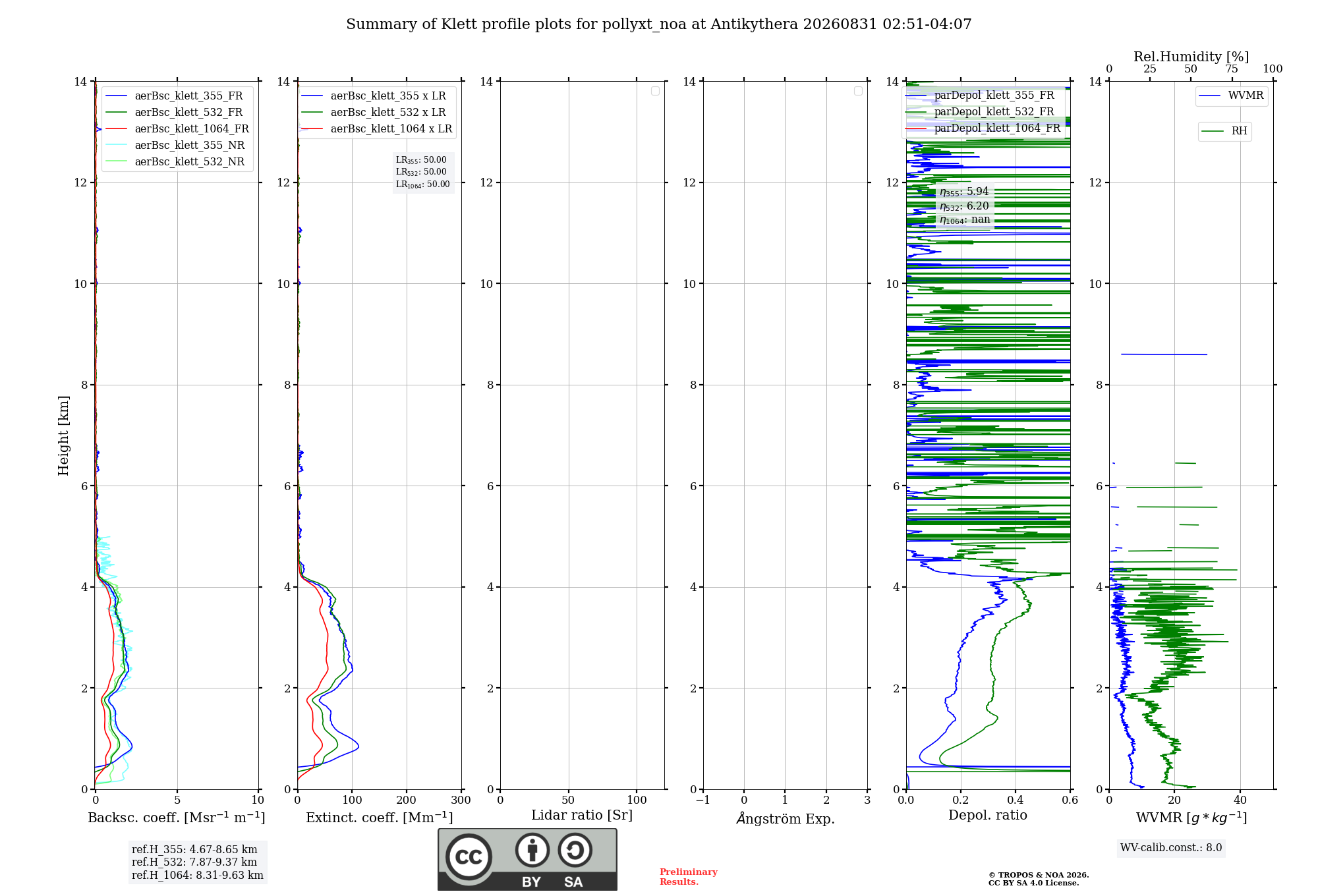
Task: Click the Creative Commons CC logo icon
Action: 469,856
